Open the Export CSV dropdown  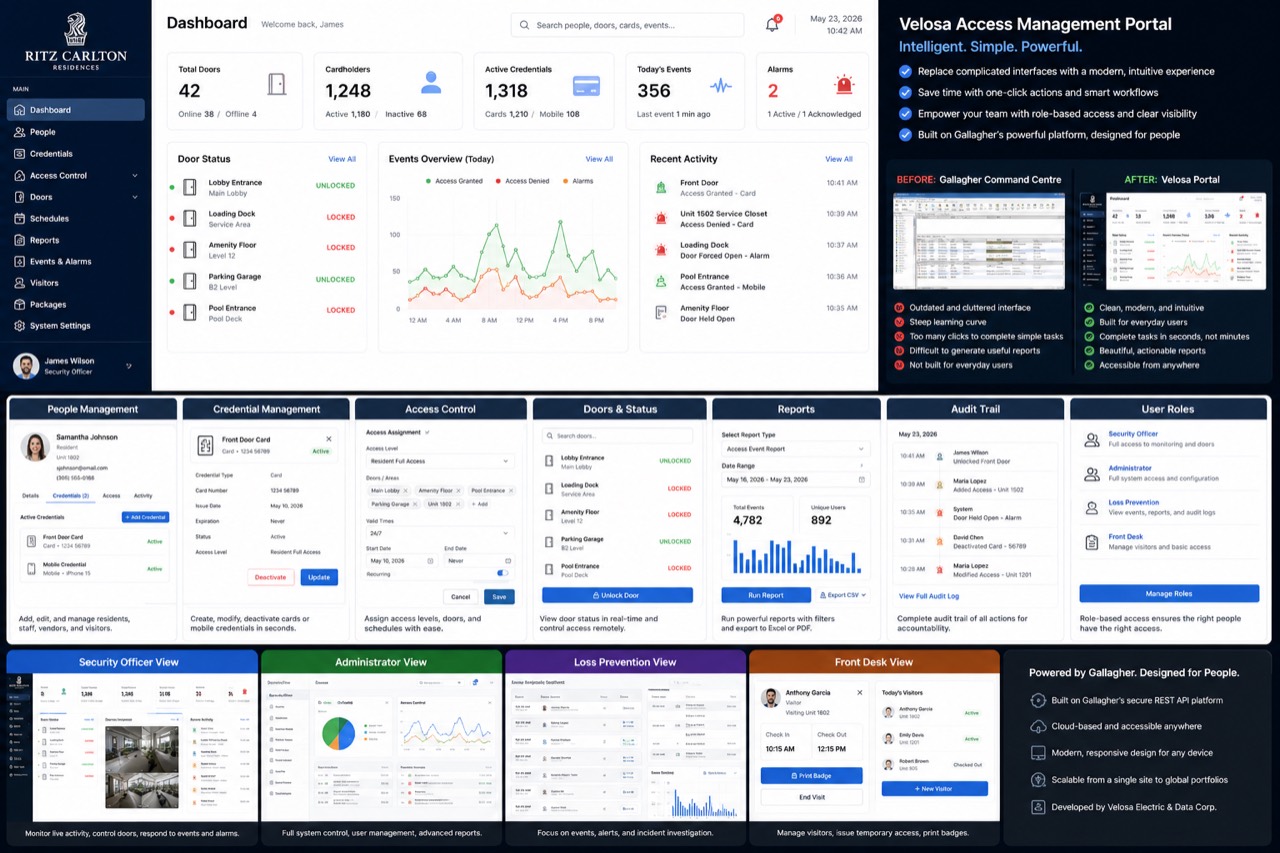pyautogui.click(x=842, y=595)
